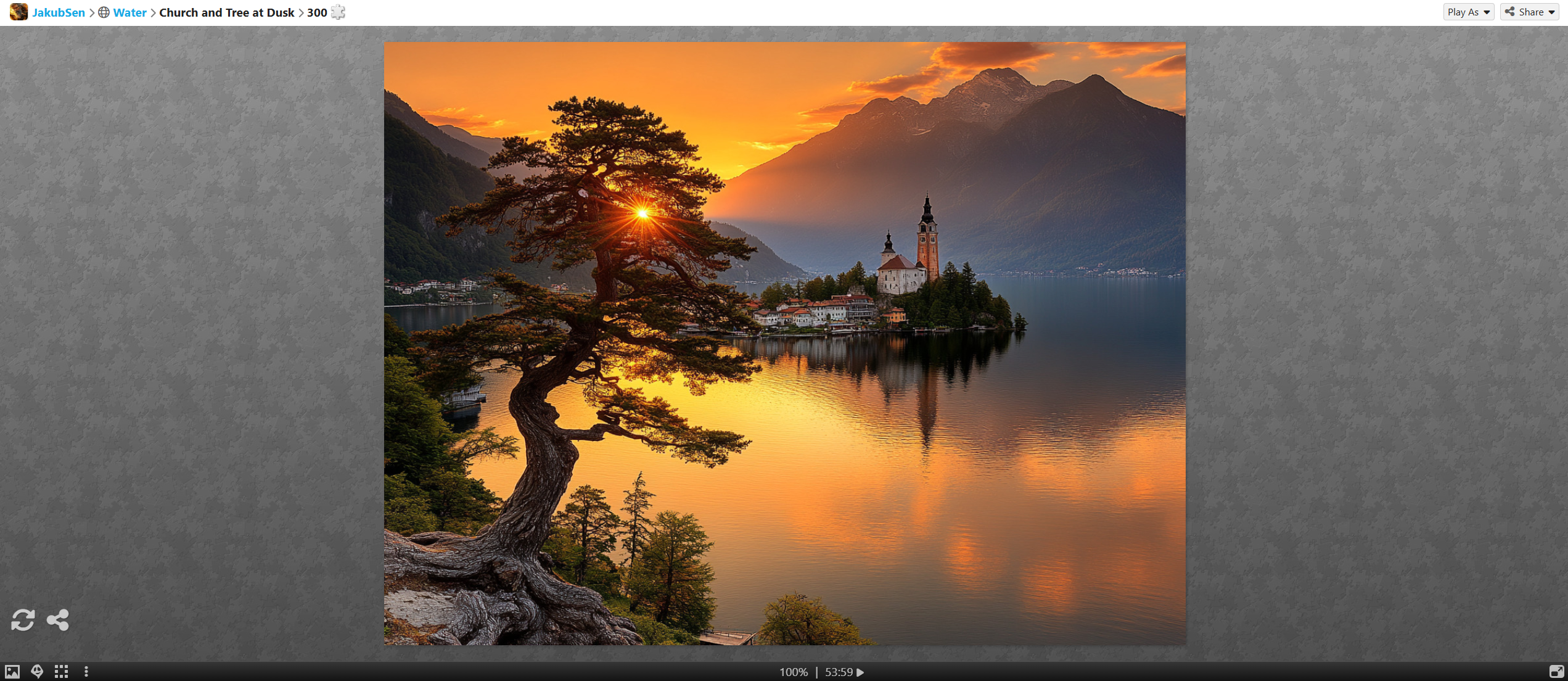The height and width of the screenshot is (681, 1568).
Task: Toggle the puzzle image preview icon
Action: click(x=12, y=672)
